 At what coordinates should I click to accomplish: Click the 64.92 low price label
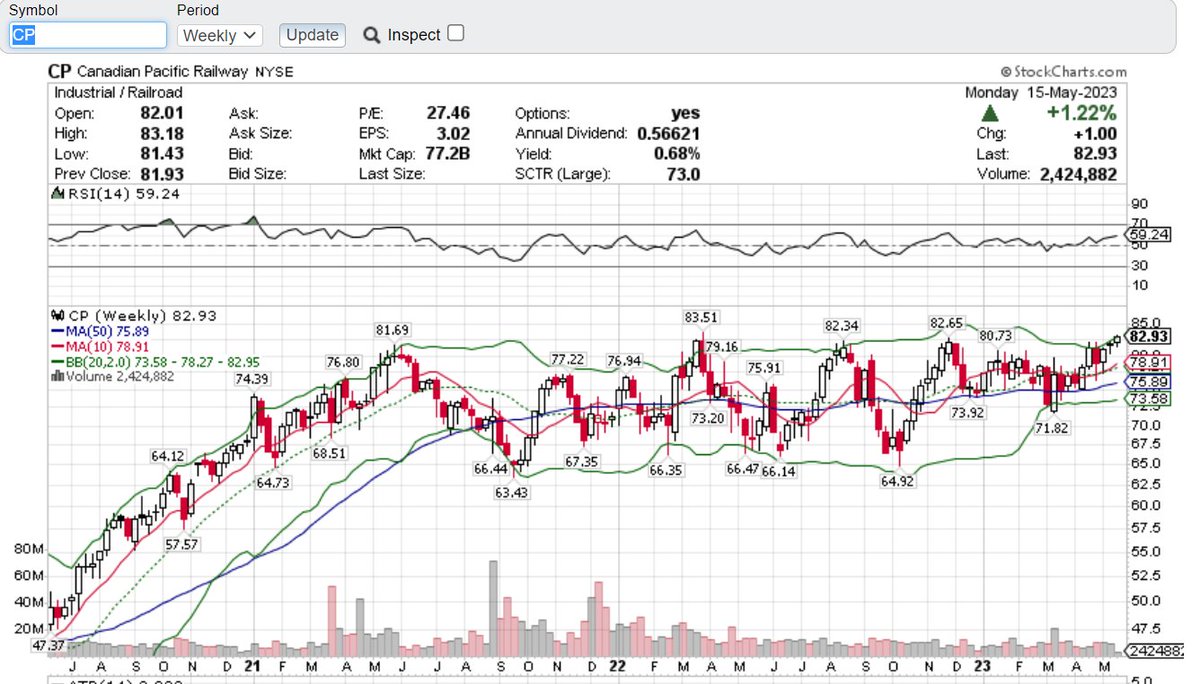pos(897,481)
